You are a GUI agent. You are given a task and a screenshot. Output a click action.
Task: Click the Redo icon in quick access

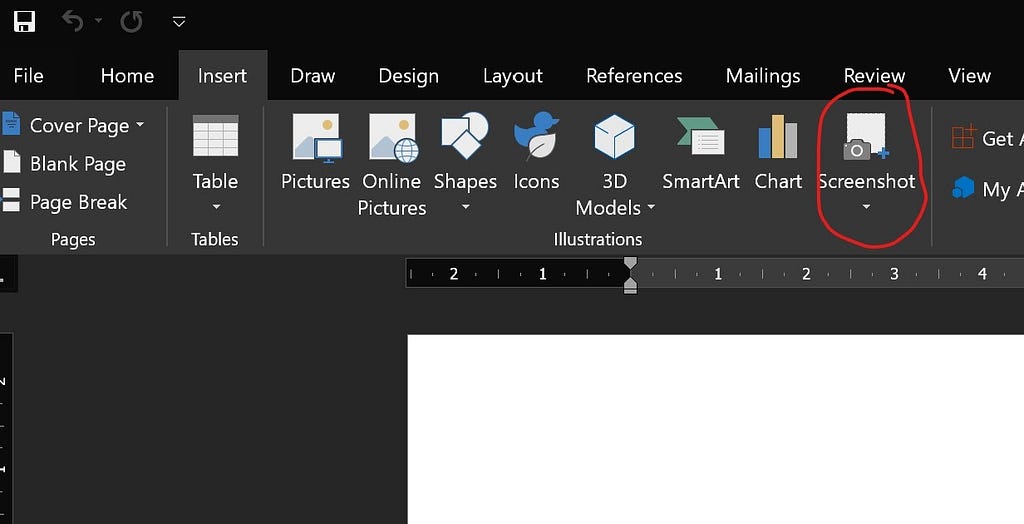131,21
